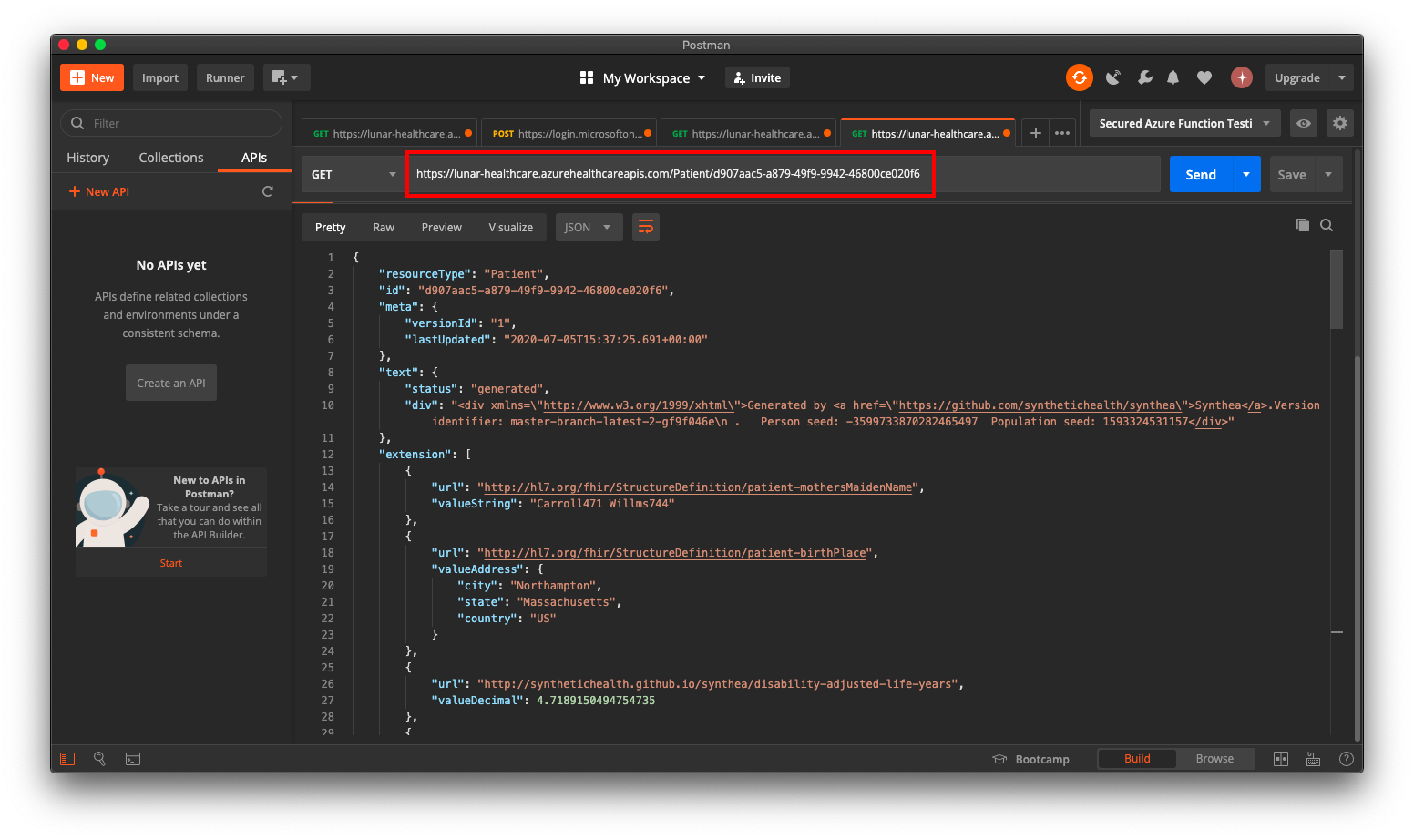
Task: Open keyboard shortcuts icon in status bar
Action: (1313, 758)
